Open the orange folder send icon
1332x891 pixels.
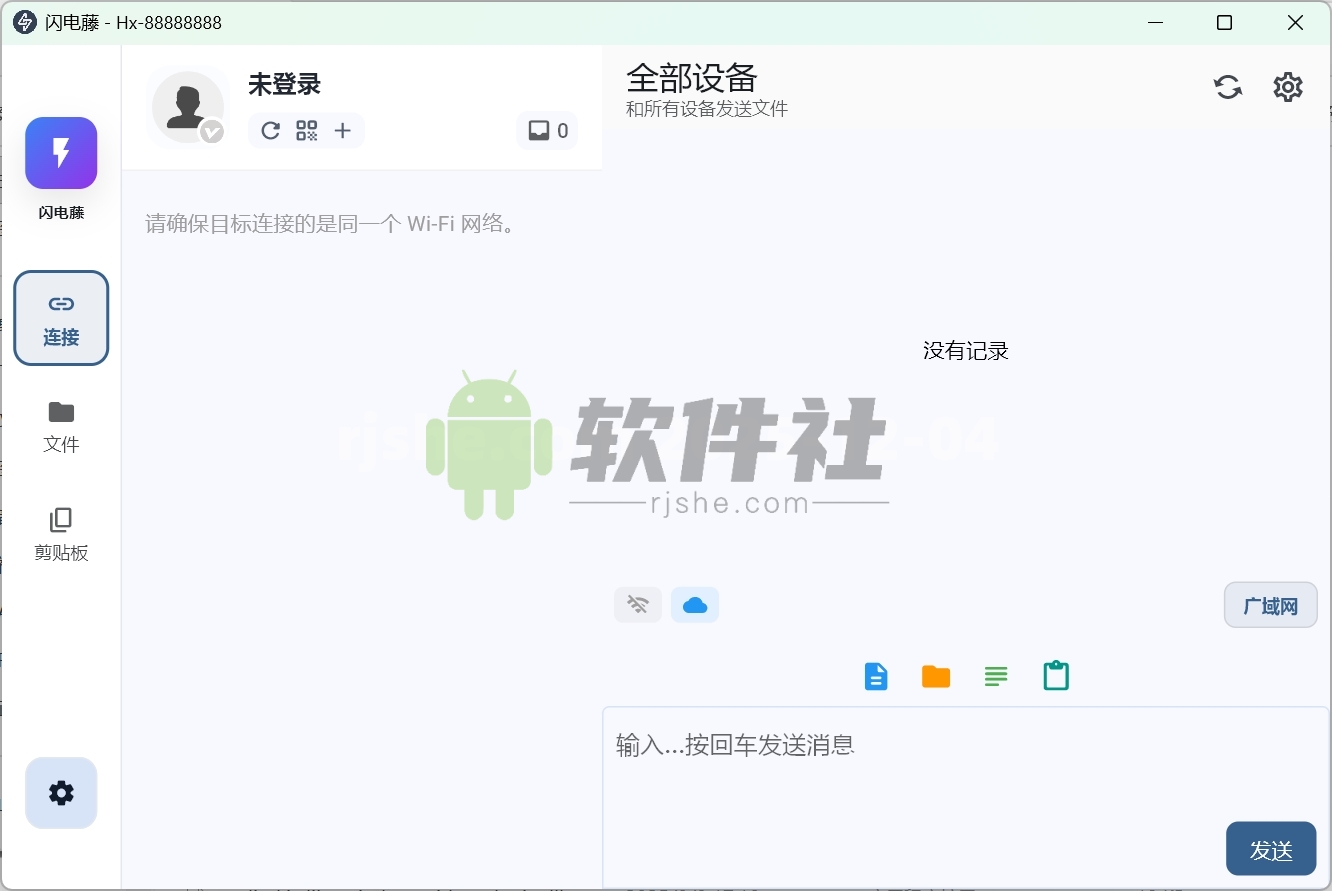936,676
